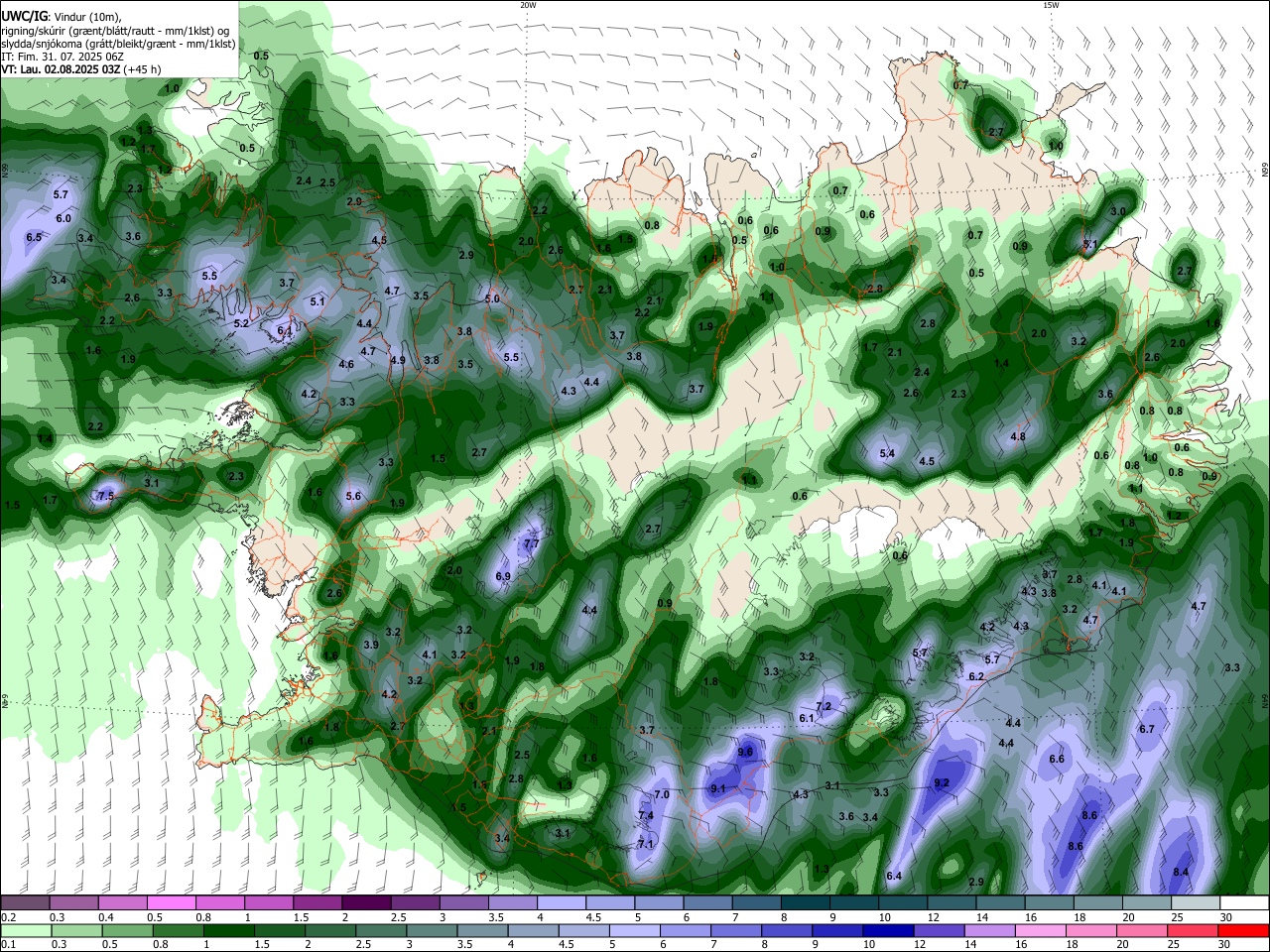Screen dimensions: 1270x952
Task: Click the "0.1" label on the rain scale
Action: 8,945
